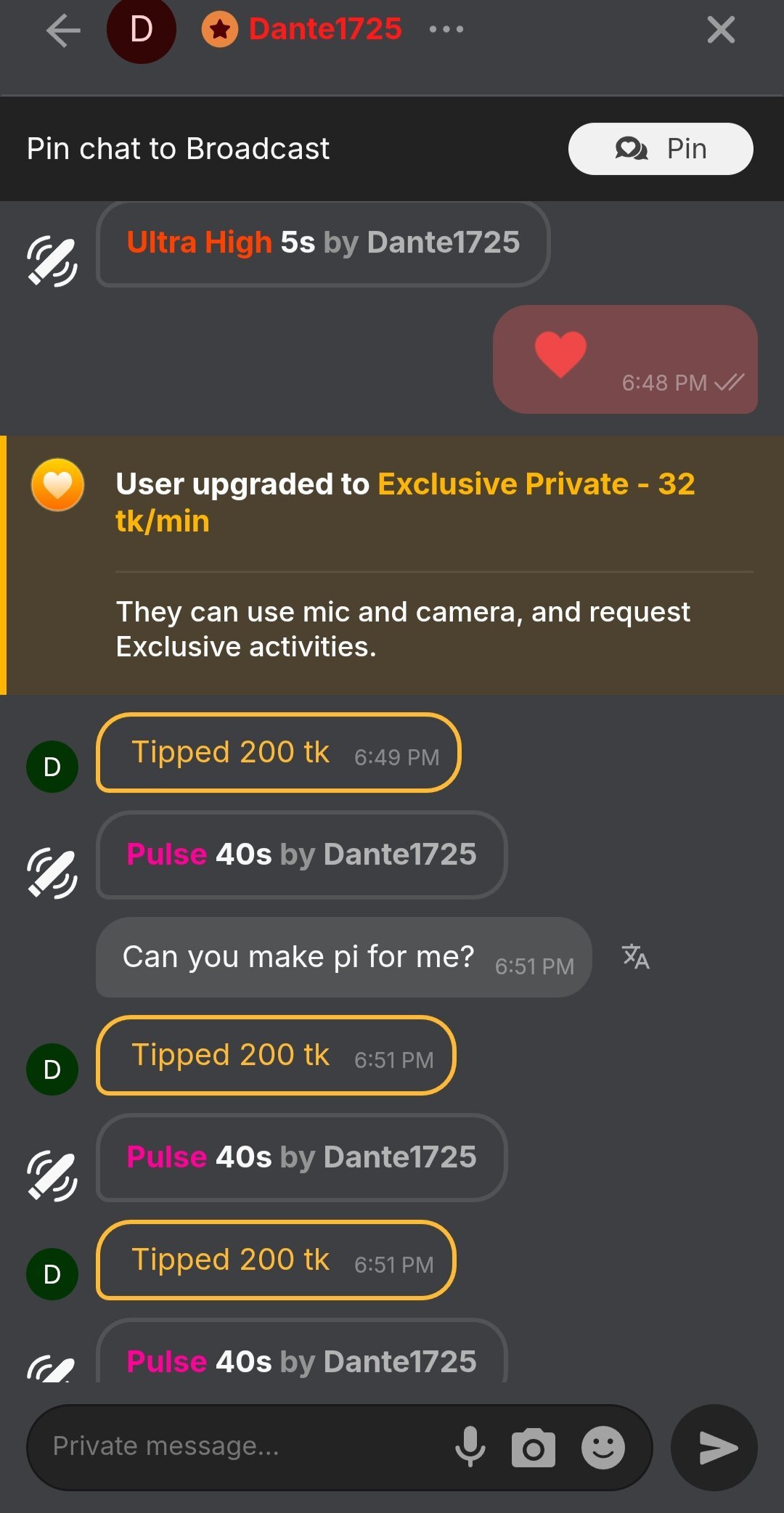Click the Exclusive Private heart coin icon
The image size is (784, 1513).
(x=57, y=484)
